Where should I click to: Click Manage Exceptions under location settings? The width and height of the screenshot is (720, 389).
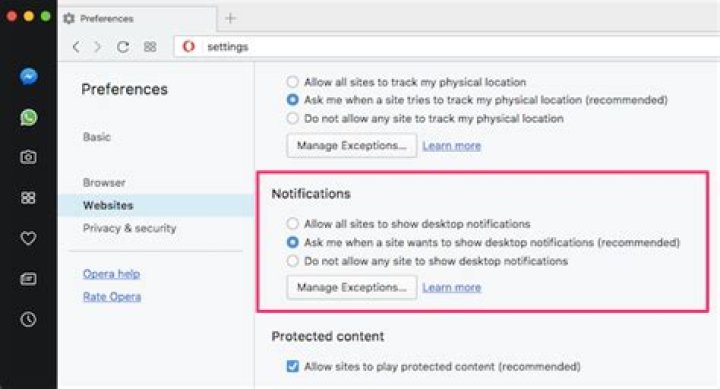(352, 146)
